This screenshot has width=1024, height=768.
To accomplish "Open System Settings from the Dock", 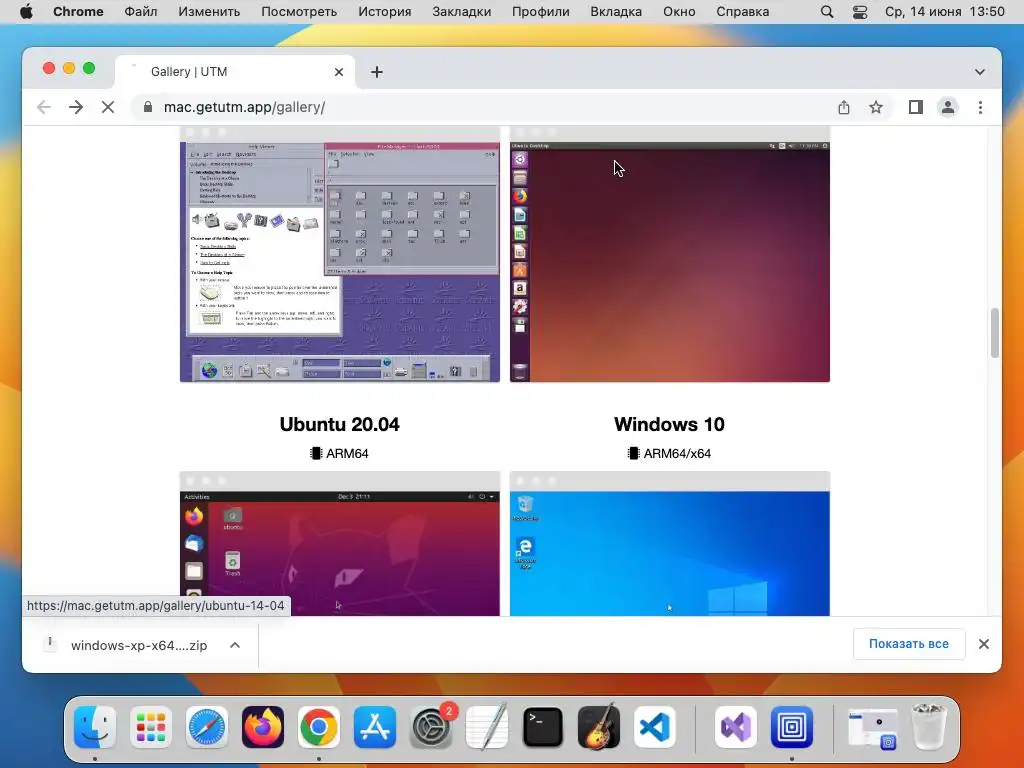I will [431, 727].
